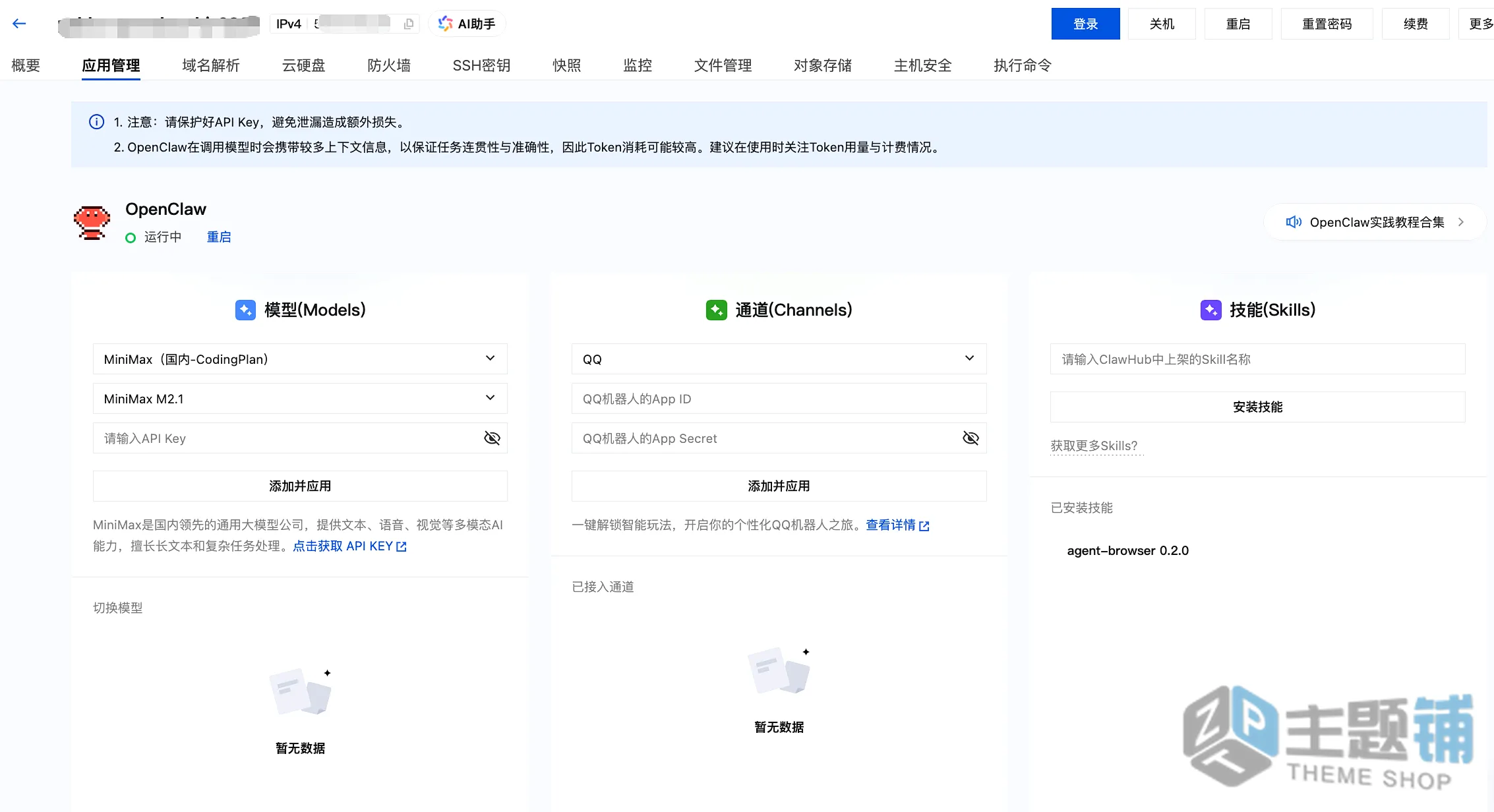Toggle QQ App Secret visibility eye icon
The width and height of the screenshot is (1494, 812).
(971, 438)
